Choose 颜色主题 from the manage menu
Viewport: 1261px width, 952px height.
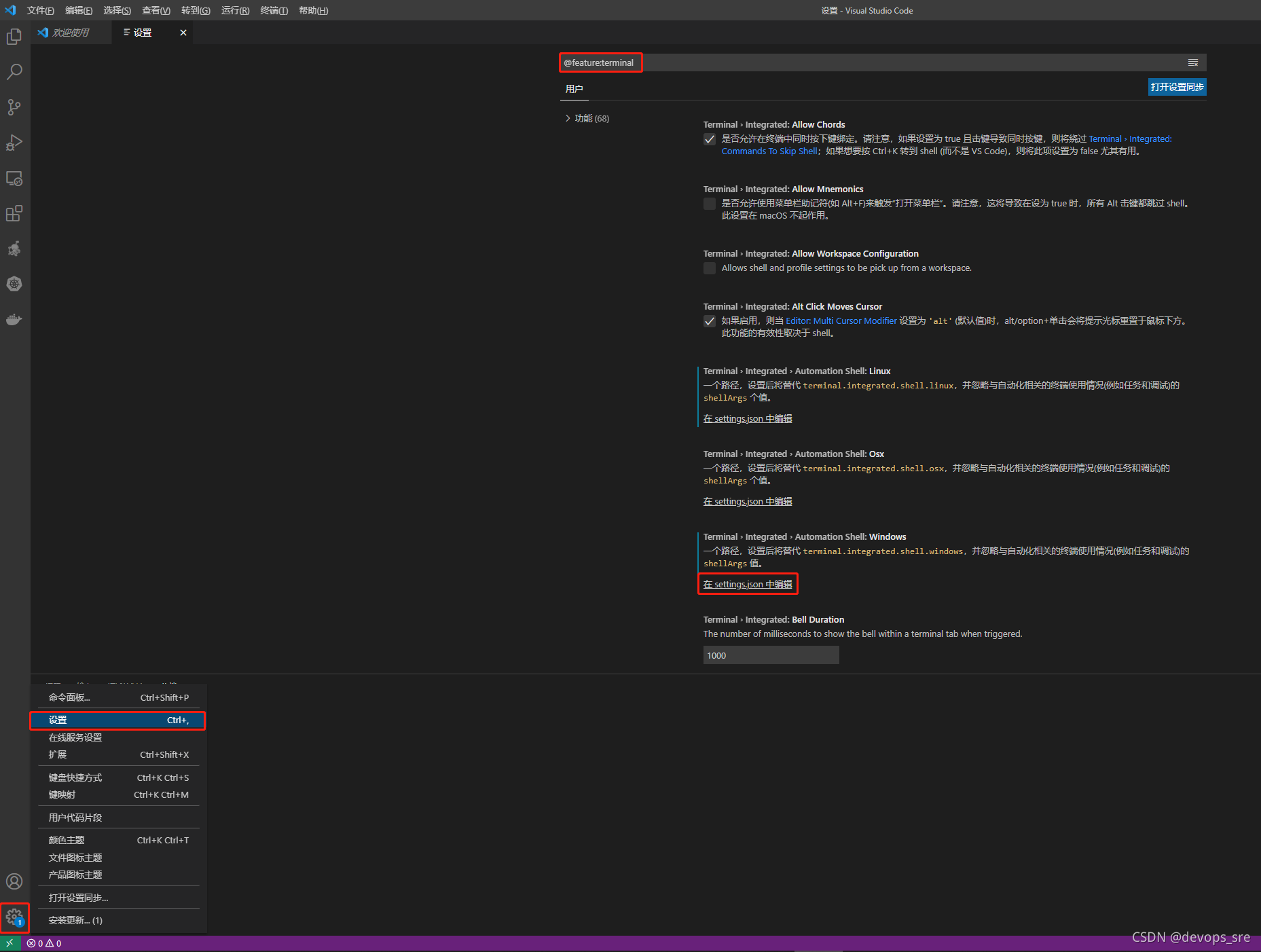[119, 840]
